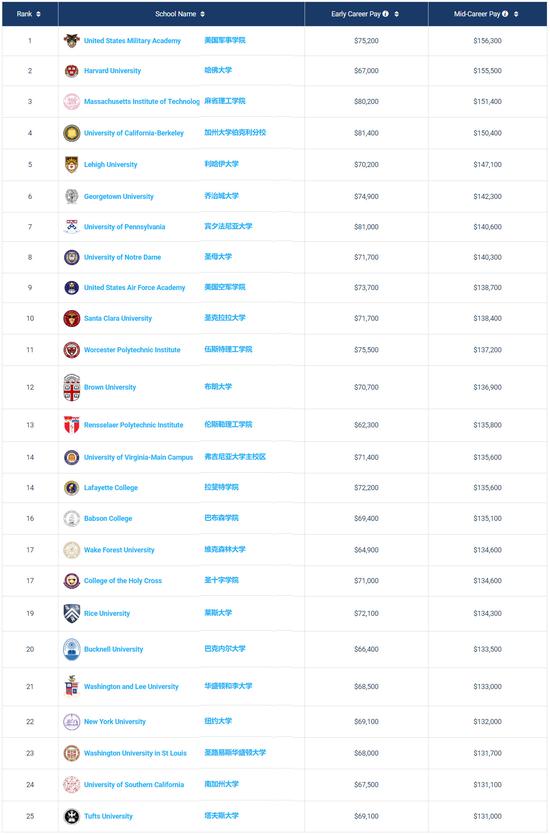Click the Harvard University crest logo
Image resolution: width=550 pixels, height=835 pixels.
click(71, 71)
